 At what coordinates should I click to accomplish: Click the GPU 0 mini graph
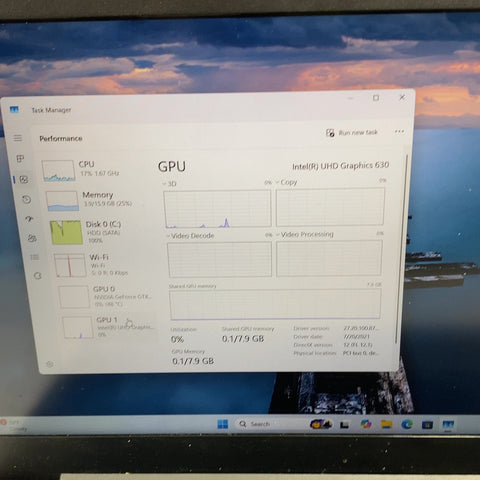coord(74,297)
